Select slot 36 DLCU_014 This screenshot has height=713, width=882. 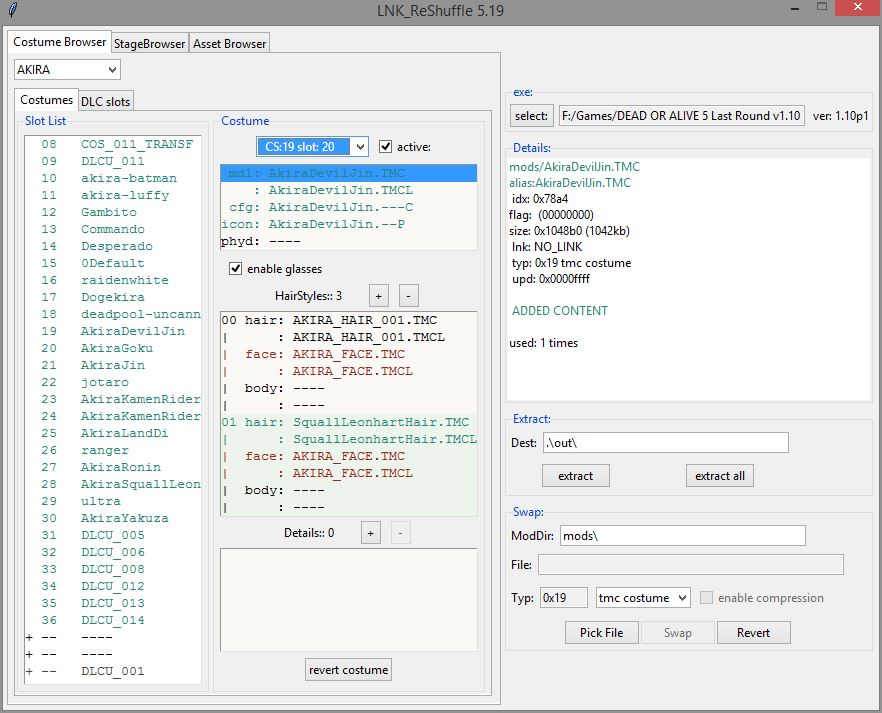click(x=112, y=620)
